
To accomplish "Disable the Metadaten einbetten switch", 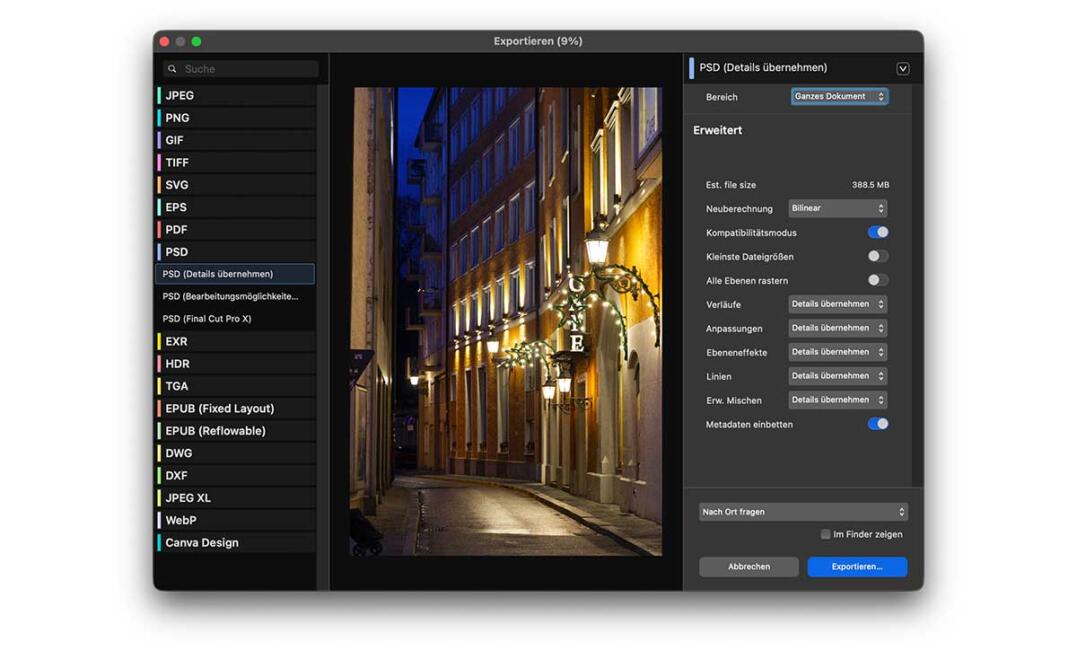I will click(x=877, y=424).
